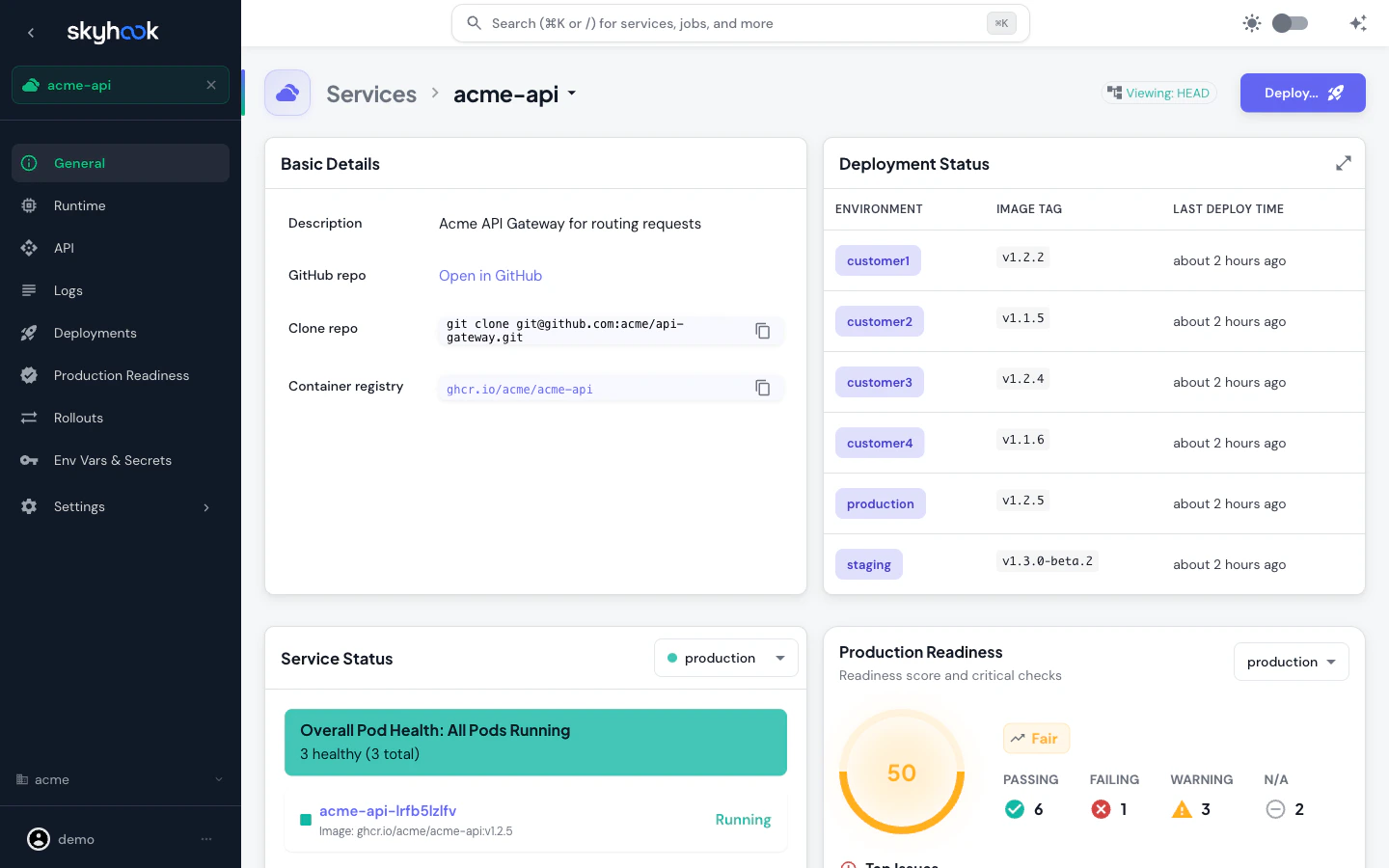This screenshot has height=868, width=1389.
Task: Focus the global search field
Action: click(741, 23)
